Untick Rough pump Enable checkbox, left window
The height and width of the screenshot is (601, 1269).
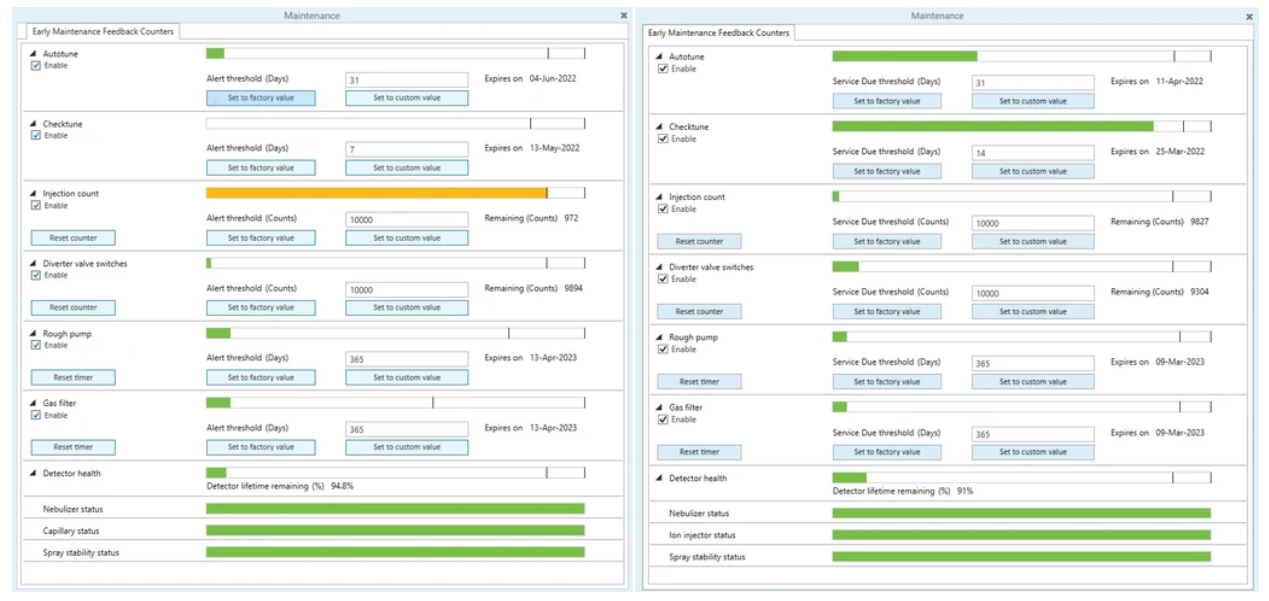[x=37, y=345]
